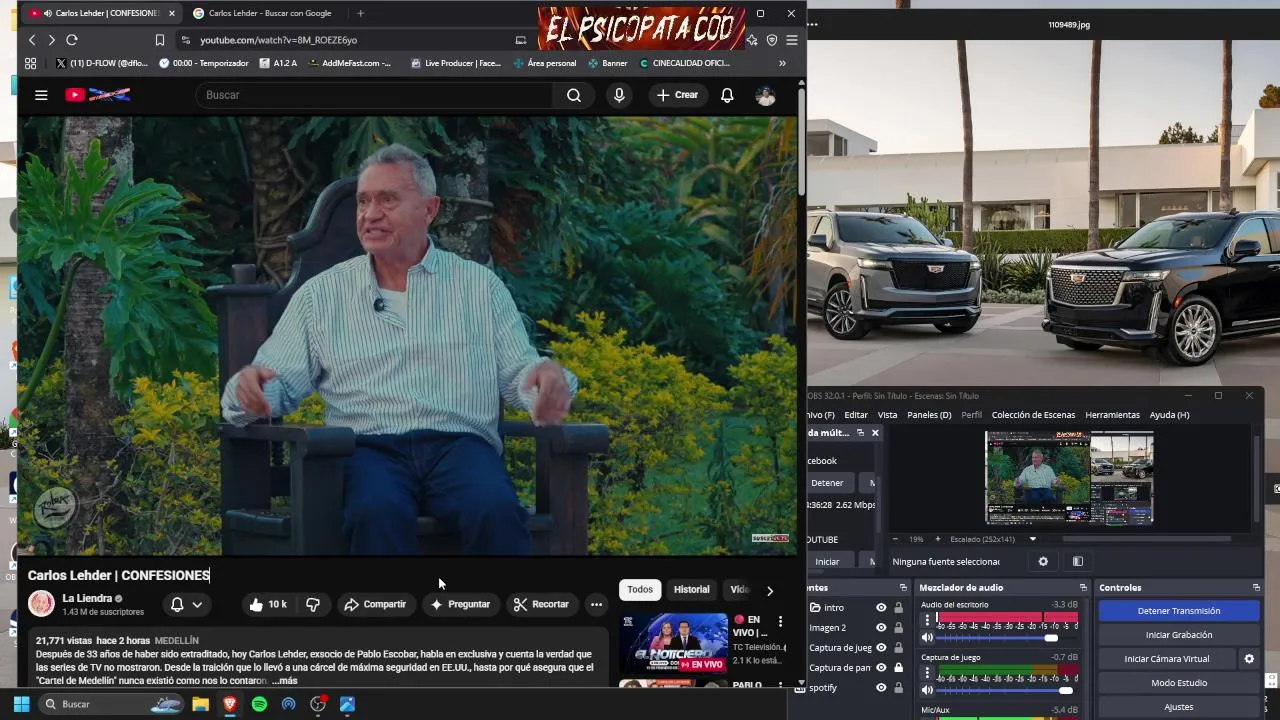Open La Liendra channel avatar
The height and width of the screenshot is (720, 1280).
41,604
